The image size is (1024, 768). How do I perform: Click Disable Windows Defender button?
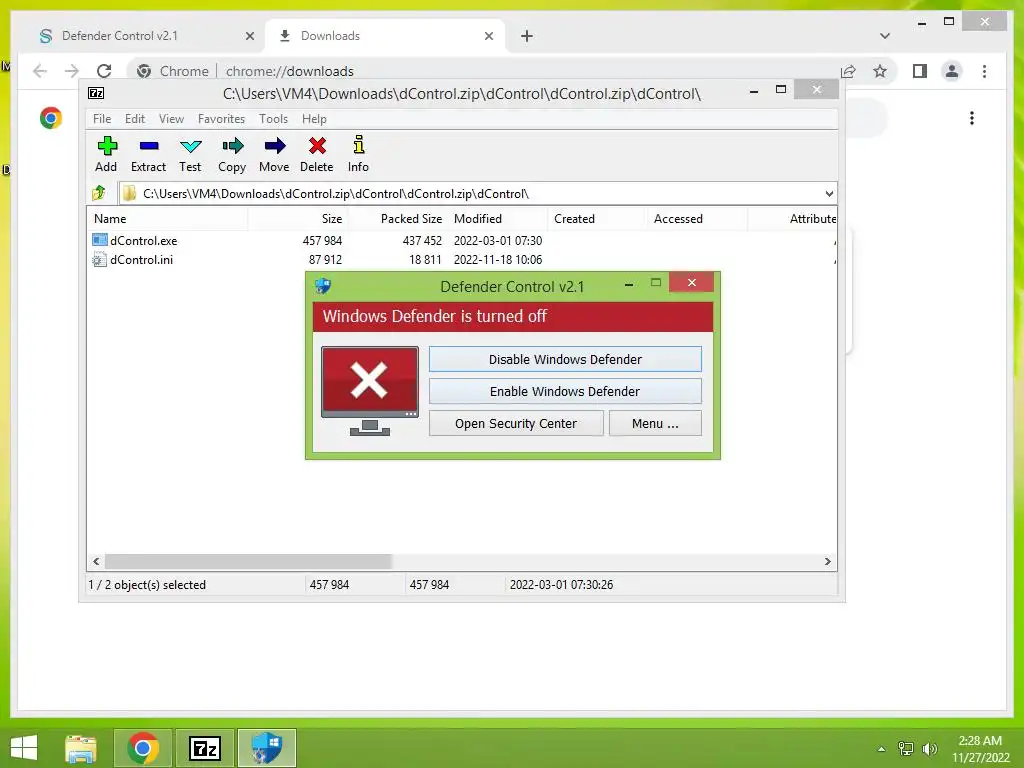[x=565, y=359]
